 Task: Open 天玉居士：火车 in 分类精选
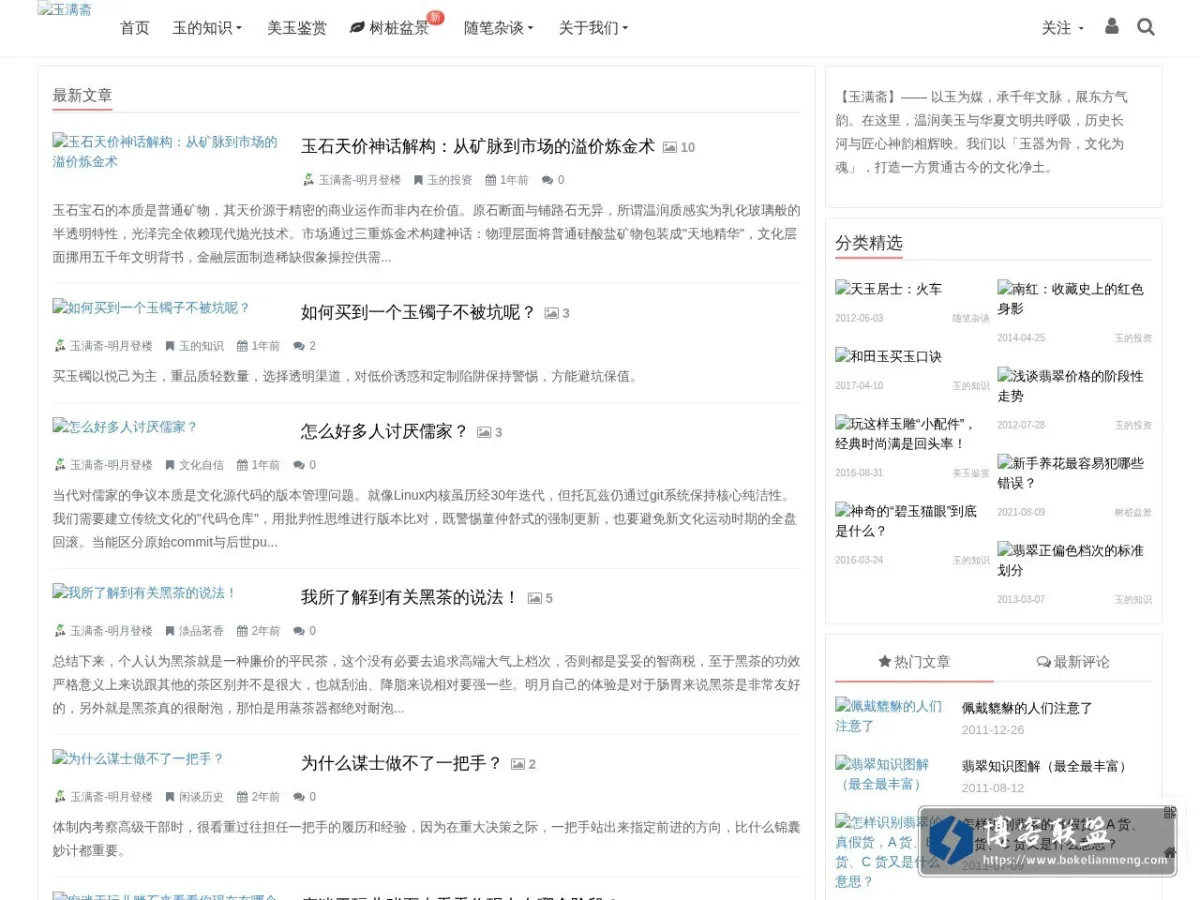click(x=889, y=289)
